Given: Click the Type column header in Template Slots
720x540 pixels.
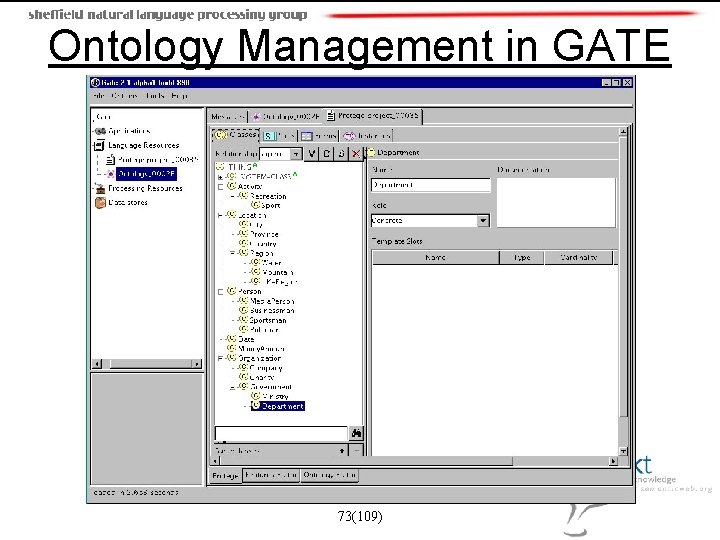Looking at the screenshot, I should [522, 258].
